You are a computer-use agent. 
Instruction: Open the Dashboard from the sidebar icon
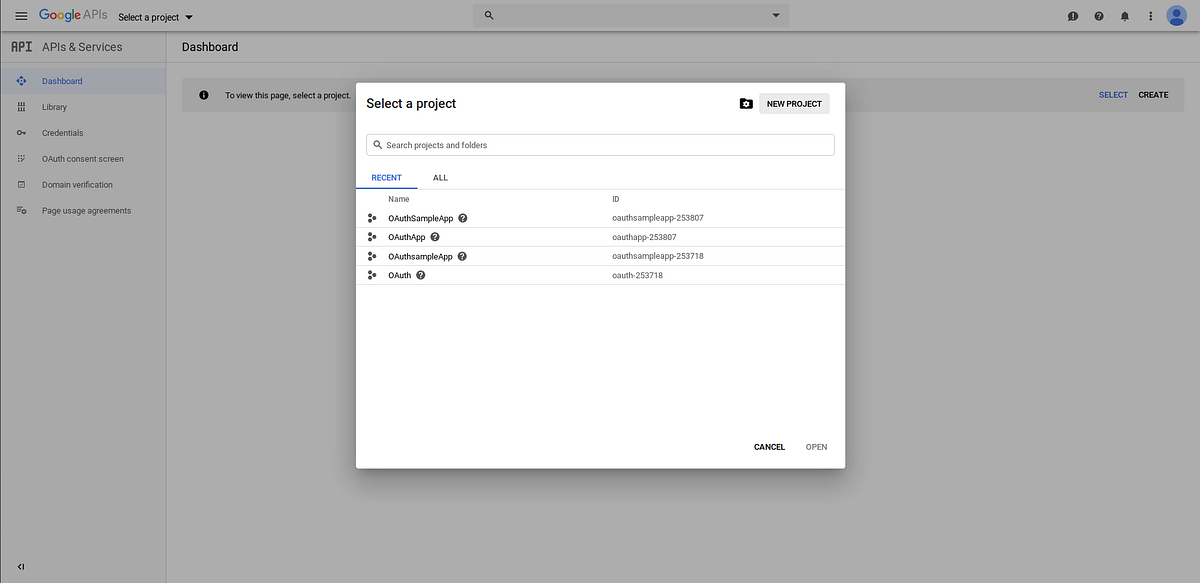pyautogui.click(x=21, y=81)
